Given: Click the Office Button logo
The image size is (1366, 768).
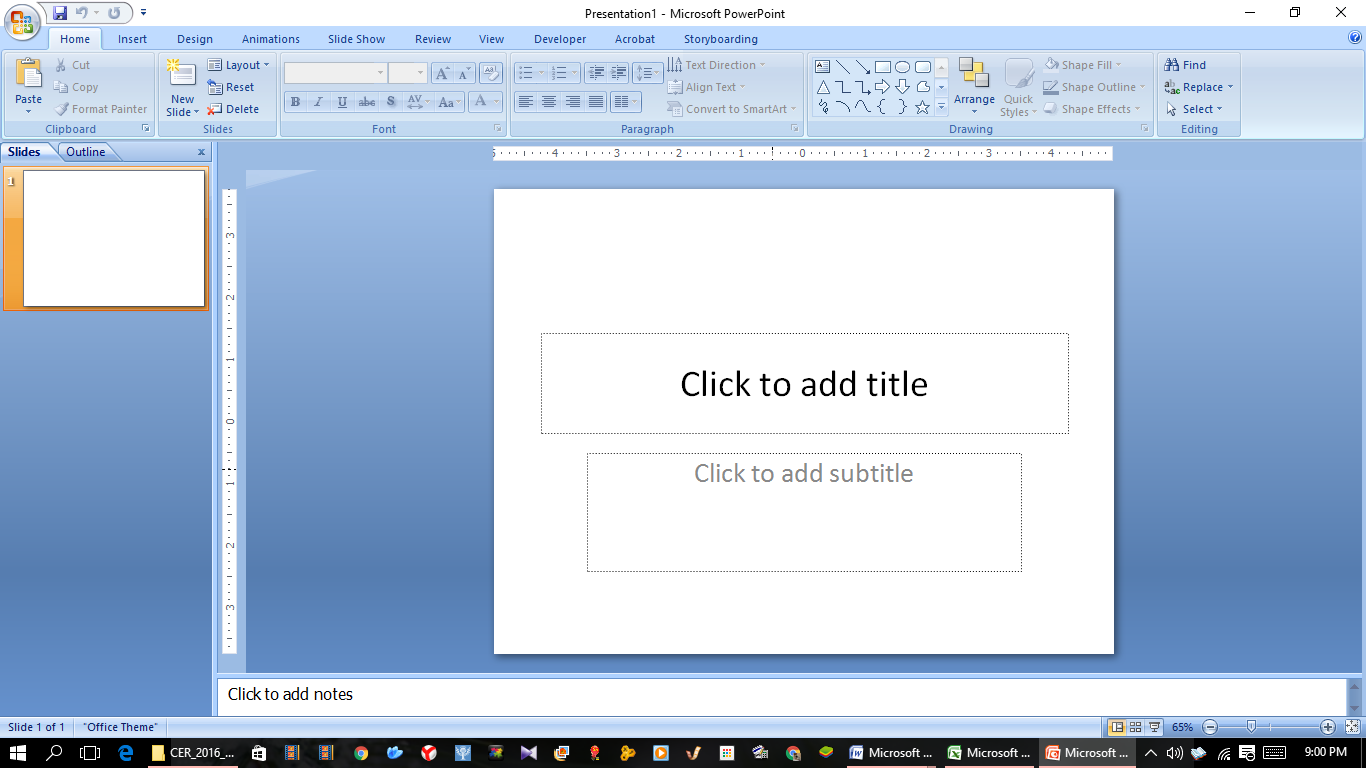Looking at the screenshot, I should pyautogui.click(x=22, y=20).
